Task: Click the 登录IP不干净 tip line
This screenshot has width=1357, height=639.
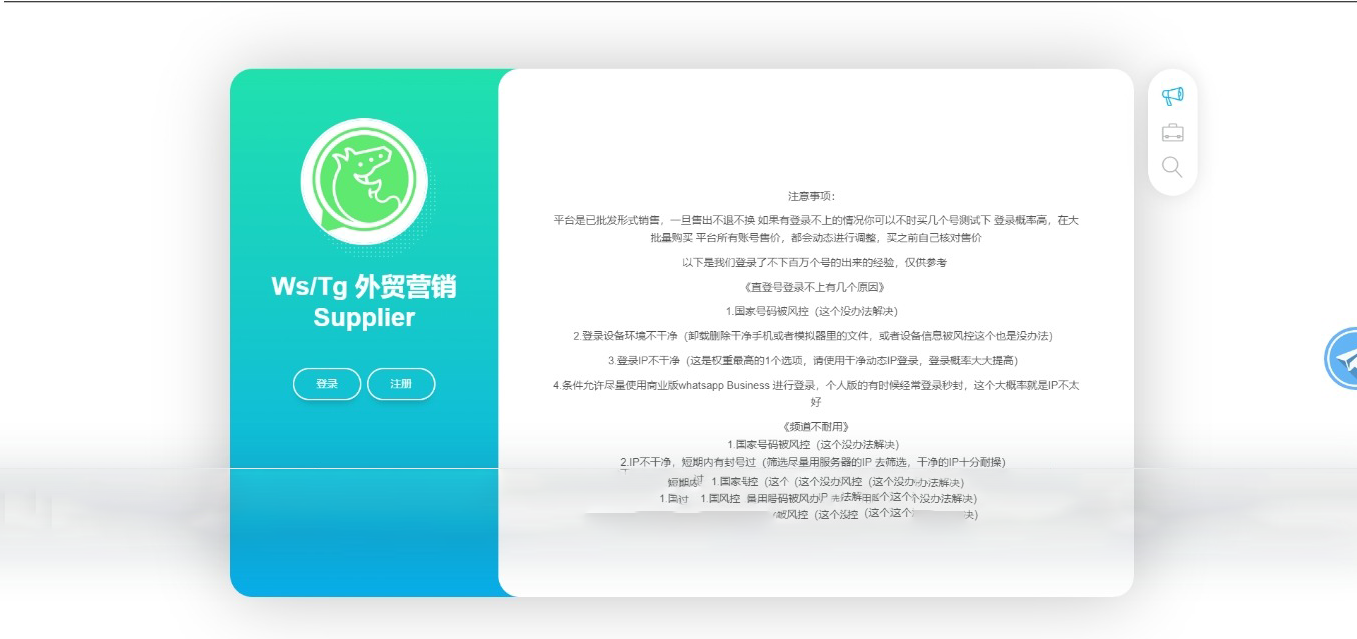Action: [x=816, y=360]
